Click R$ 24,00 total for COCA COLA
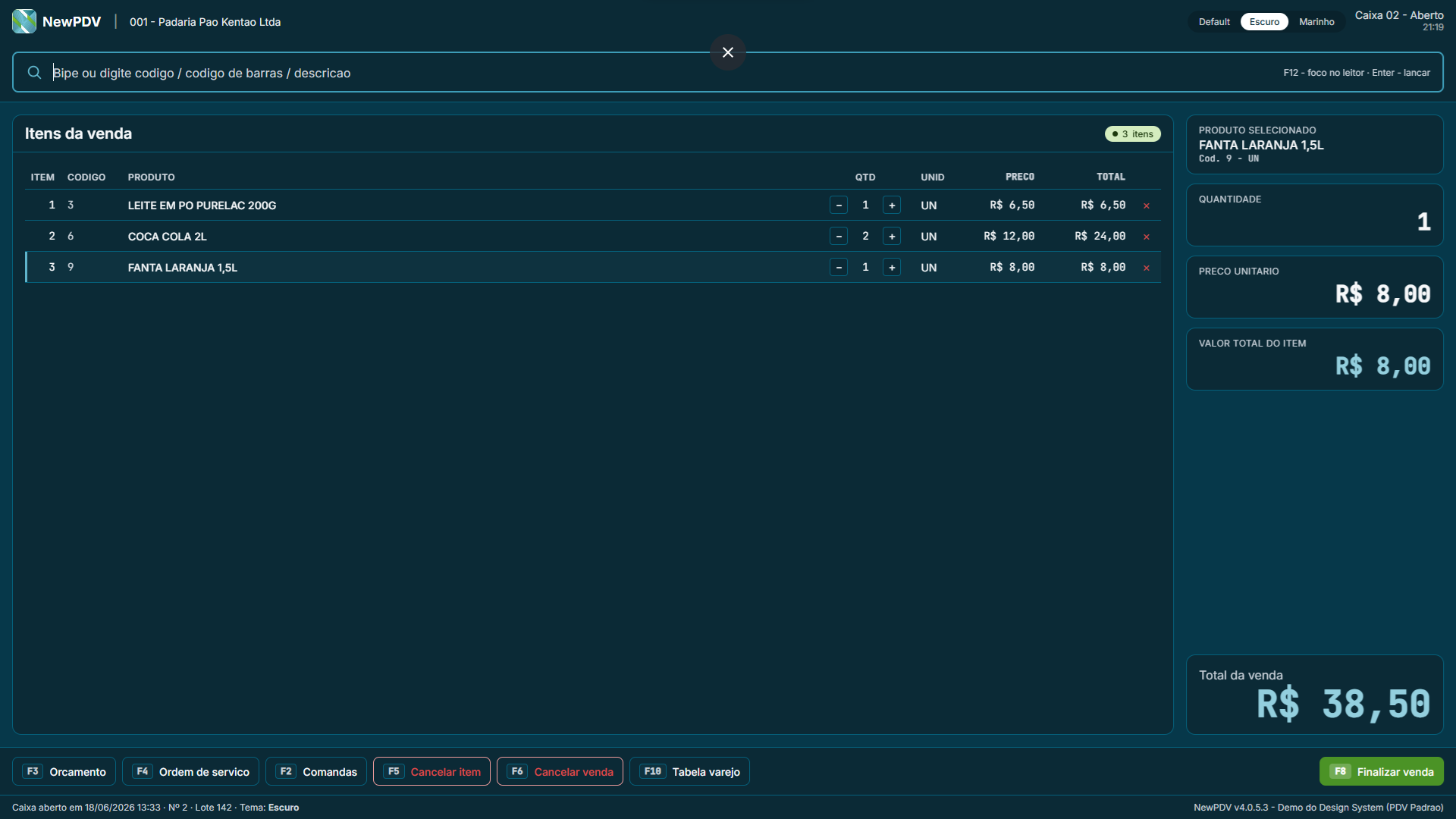Viewport: 1456px width, 819px height. click(1100, 237)
